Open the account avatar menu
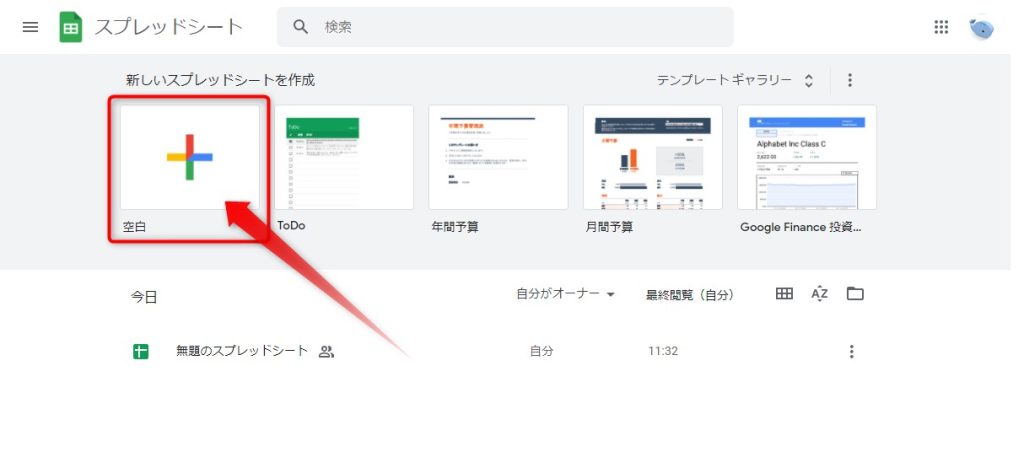The width and height of the screenshot is (1024, 468). point(981,28)
